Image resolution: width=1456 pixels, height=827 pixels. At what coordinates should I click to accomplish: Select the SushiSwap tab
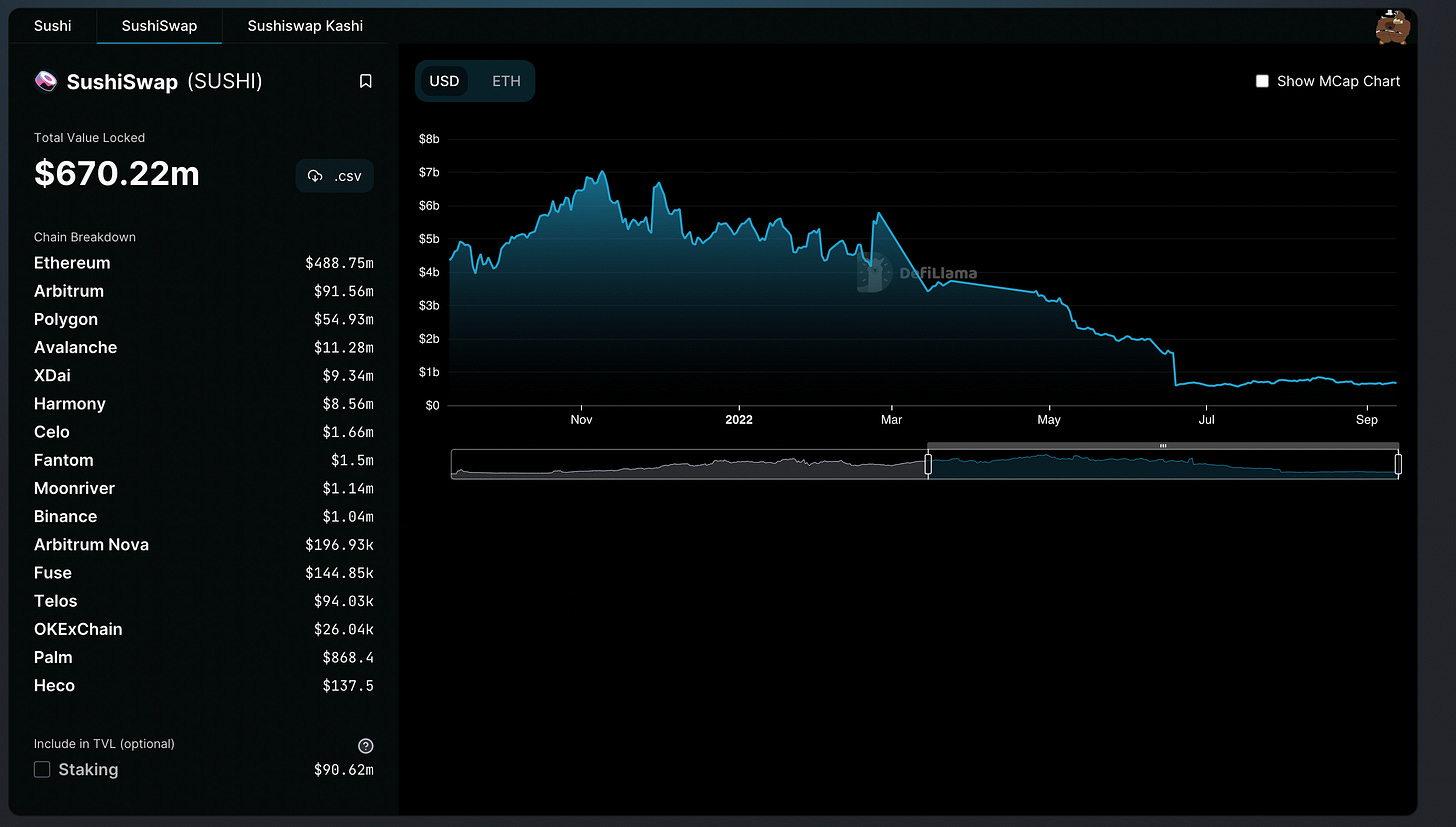click(160, 26)
